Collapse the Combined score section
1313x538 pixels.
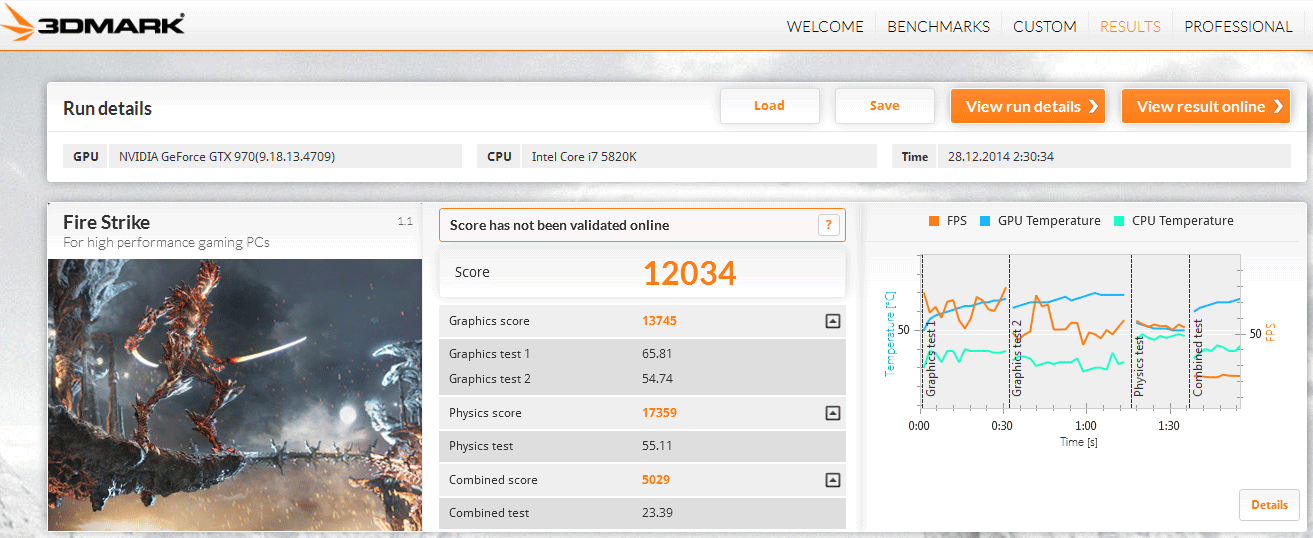click(x=833, y=480)
